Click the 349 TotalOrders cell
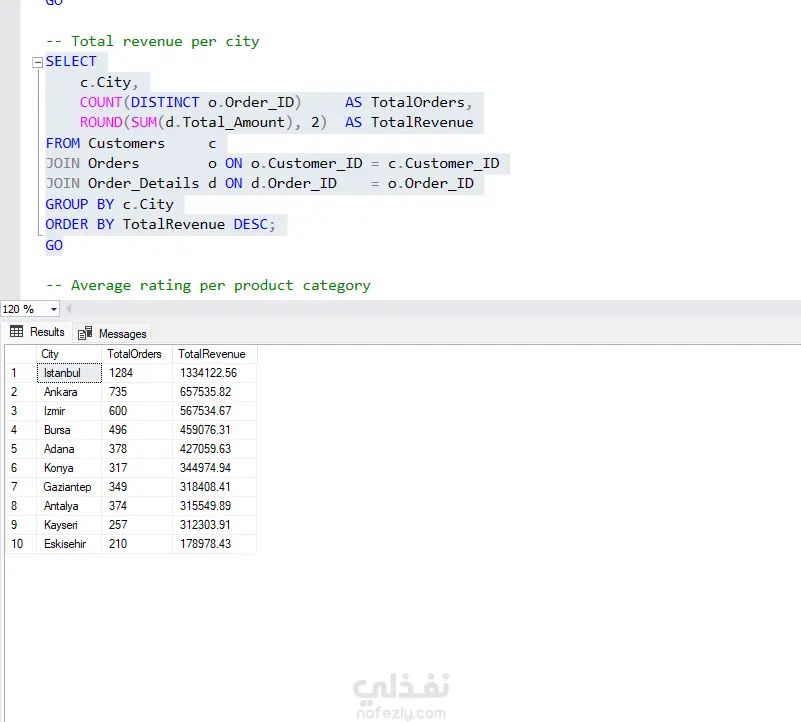Viewport: 801px width, 722px height. point(137,486)
